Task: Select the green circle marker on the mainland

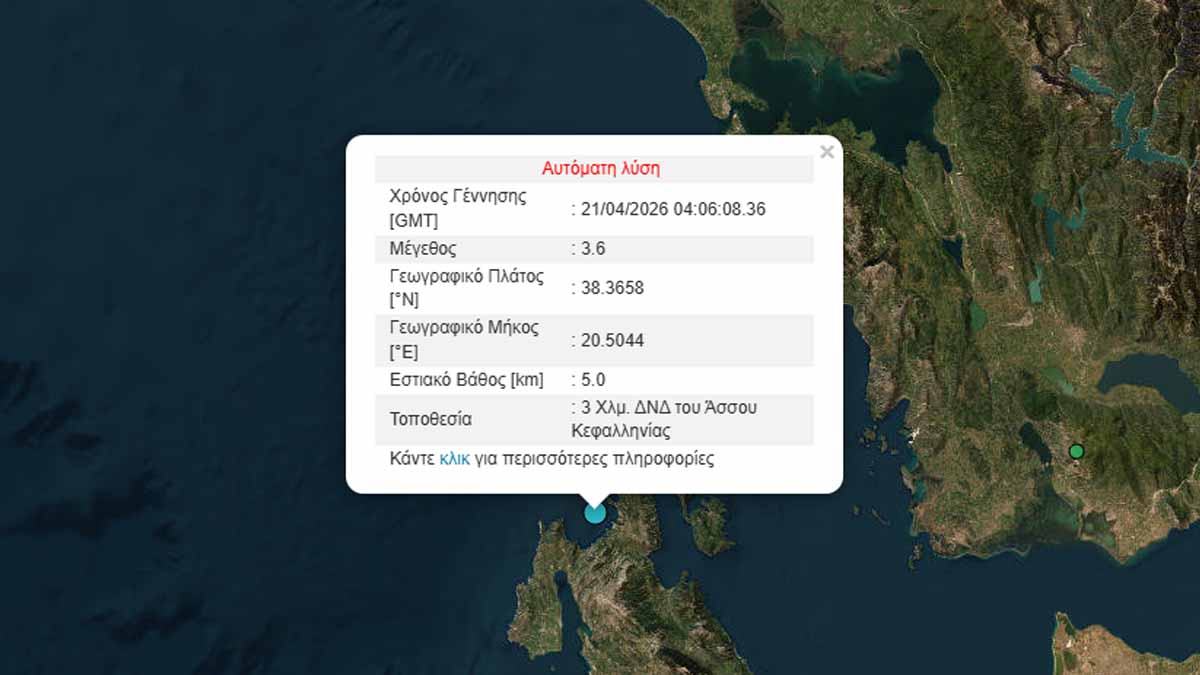Action: tap(1077, 452)
